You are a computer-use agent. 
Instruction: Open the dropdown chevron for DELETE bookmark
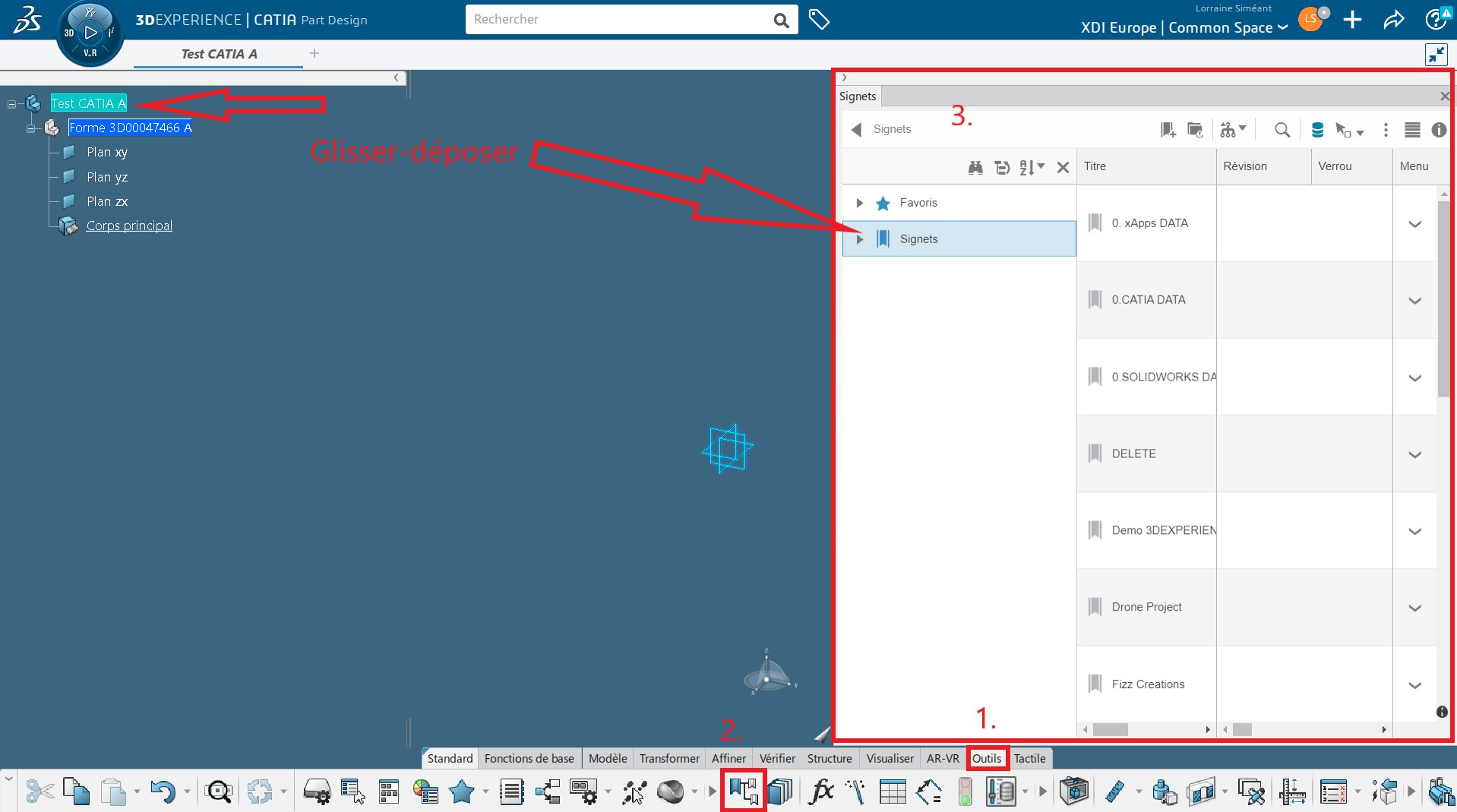1414,454
